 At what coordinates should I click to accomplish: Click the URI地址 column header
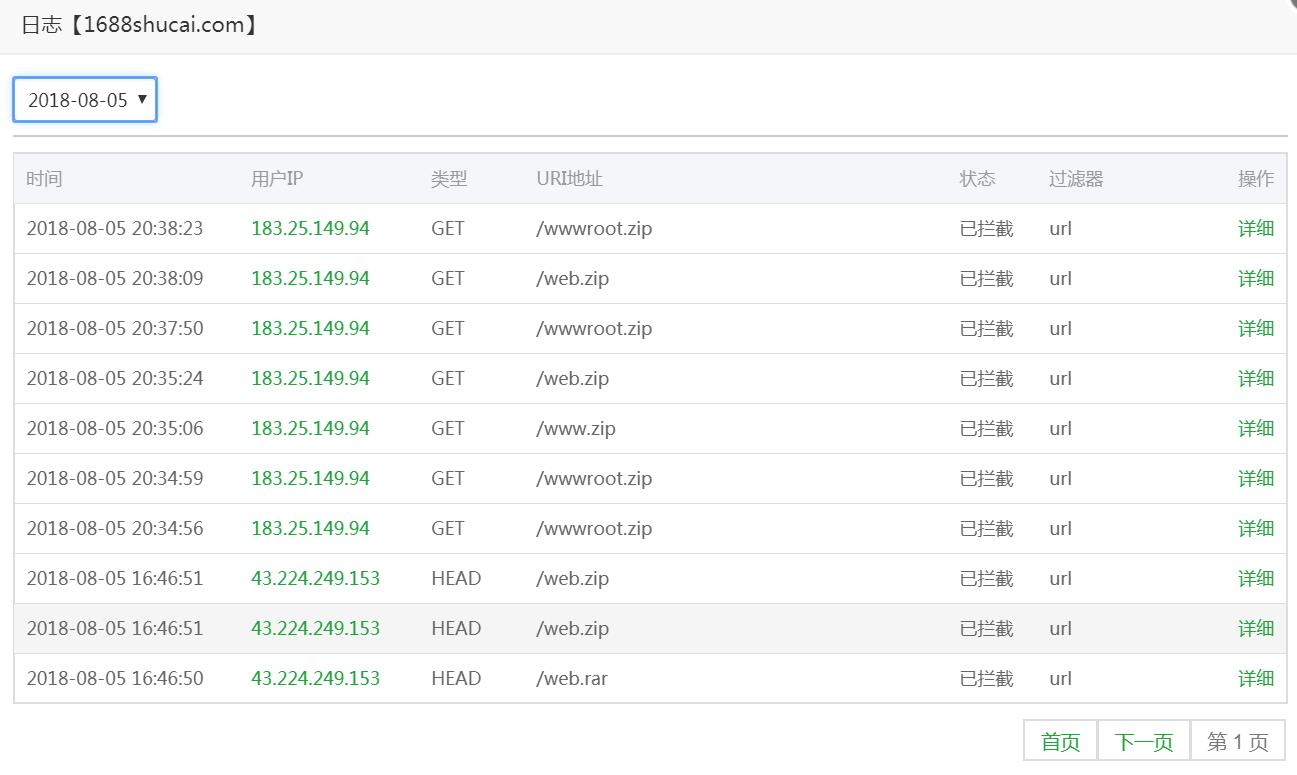pos(569,179)
